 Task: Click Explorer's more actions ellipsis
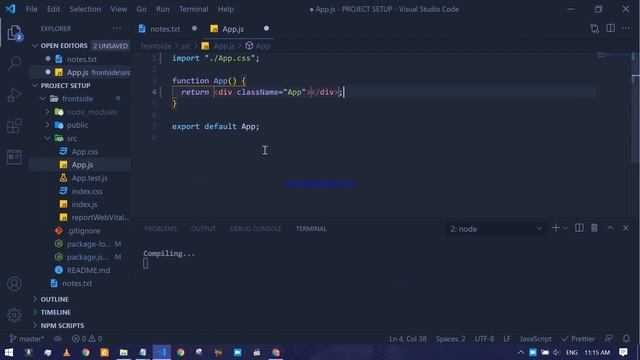pos(117,29)
